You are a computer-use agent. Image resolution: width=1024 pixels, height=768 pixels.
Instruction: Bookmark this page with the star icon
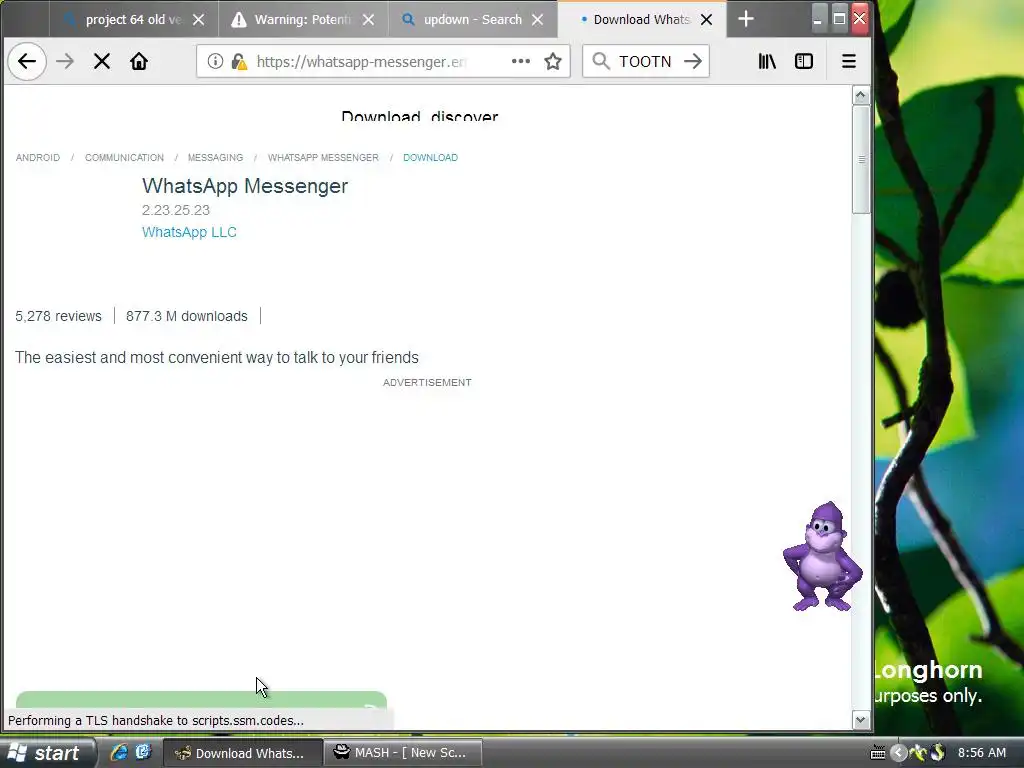[x=553, y=61]
